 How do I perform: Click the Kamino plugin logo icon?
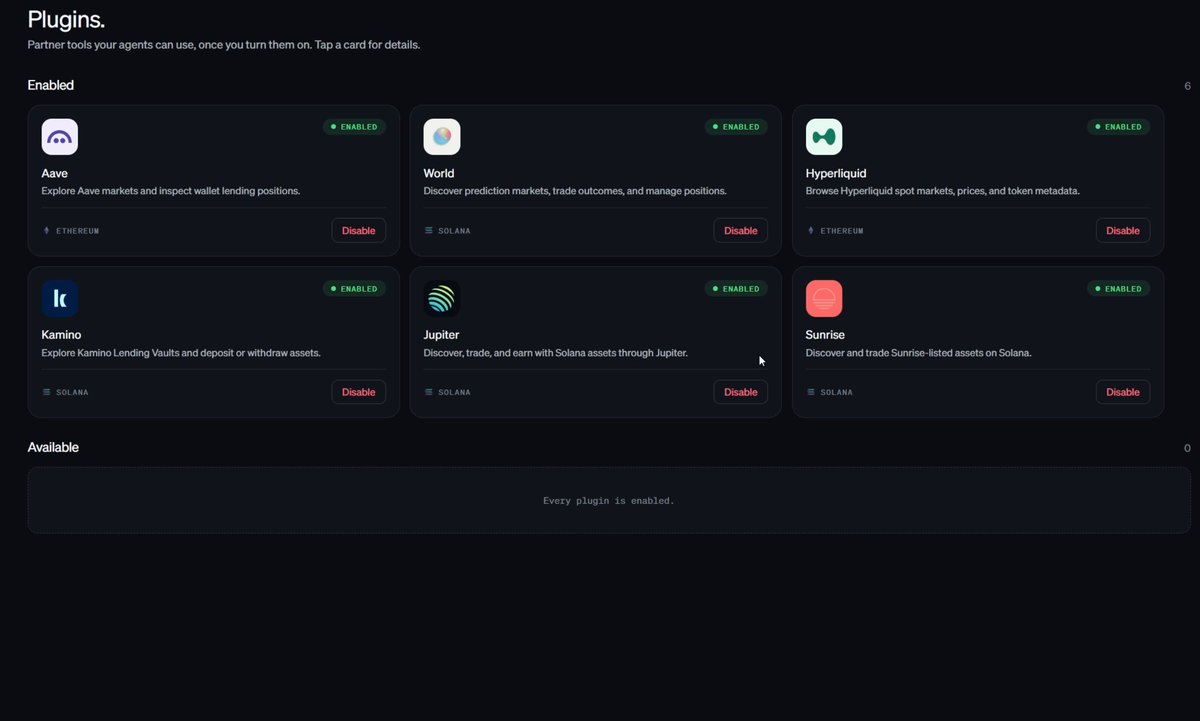coord(60,299)
